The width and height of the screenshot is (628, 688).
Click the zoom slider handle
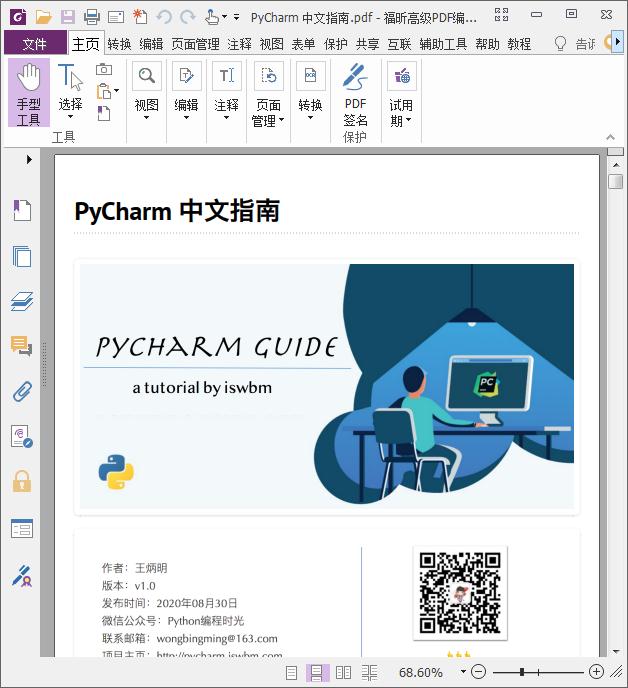(x=522, y=672)
